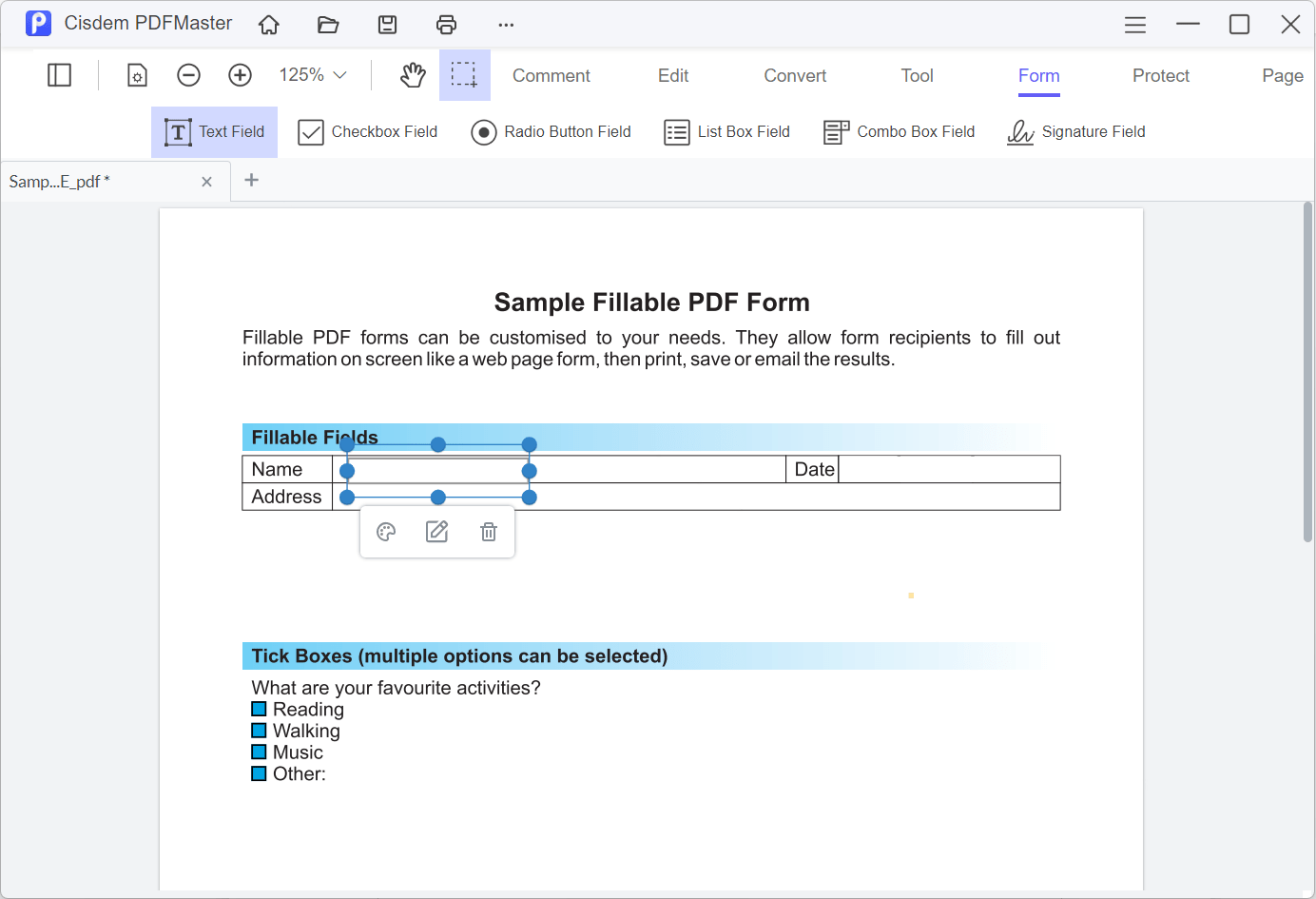Close the Samp...E_pdf document tab
1316x899 pixels.
pyautogui.click(x=206, y=182)
